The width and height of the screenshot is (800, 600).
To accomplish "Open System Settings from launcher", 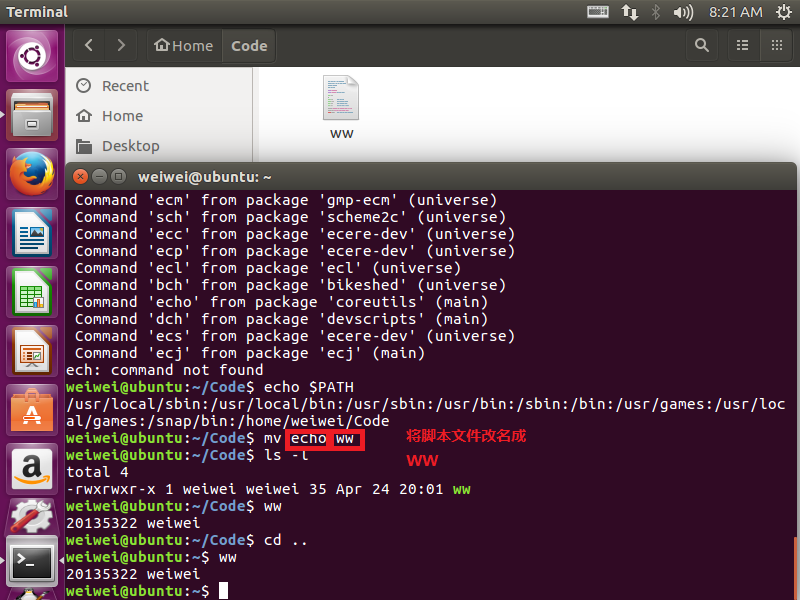I will tap(32, 516).
